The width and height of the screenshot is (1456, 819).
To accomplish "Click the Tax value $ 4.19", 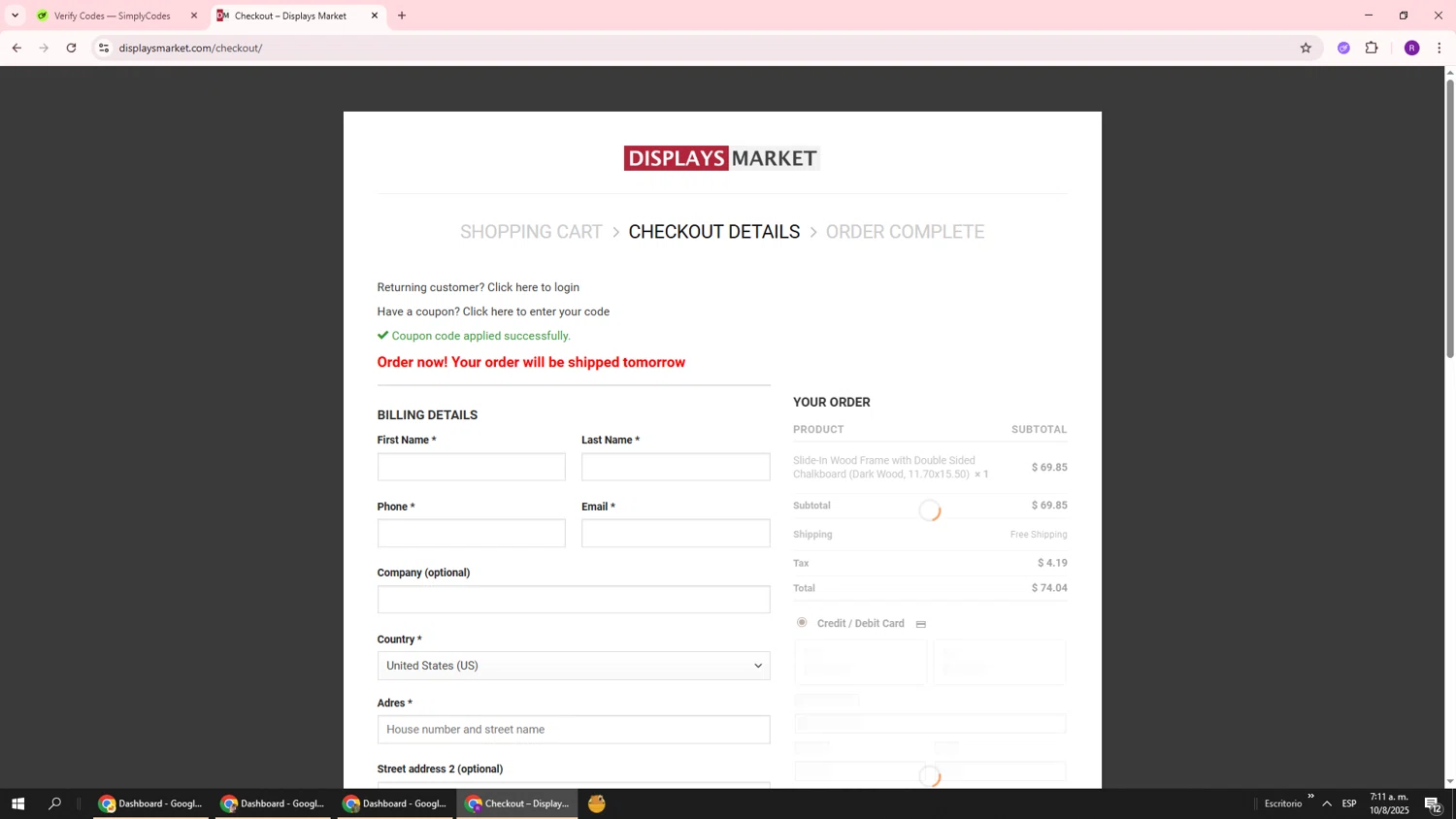I will 1052,563.
